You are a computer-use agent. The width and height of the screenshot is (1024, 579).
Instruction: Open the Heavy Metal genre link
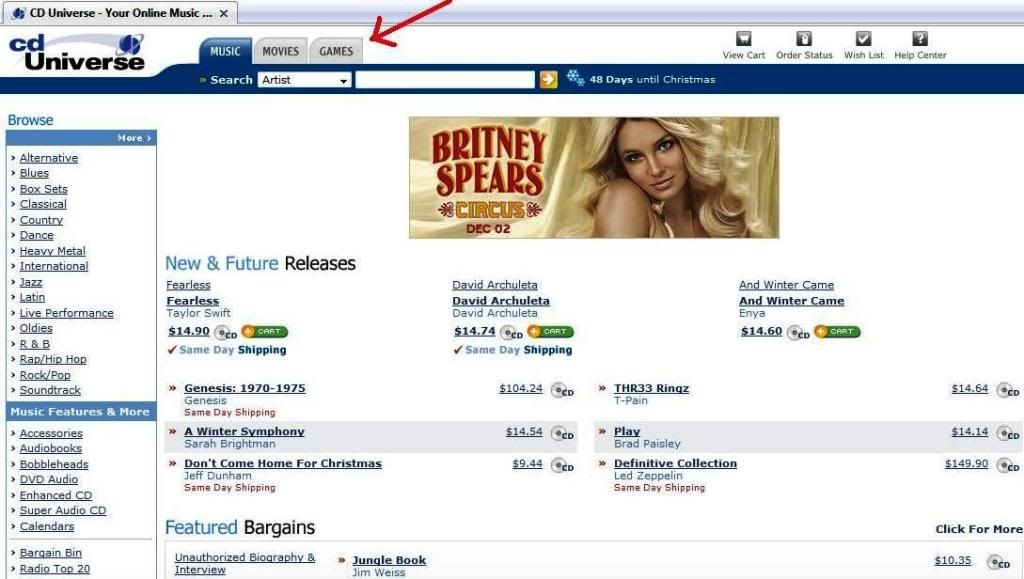click(52, 251)
